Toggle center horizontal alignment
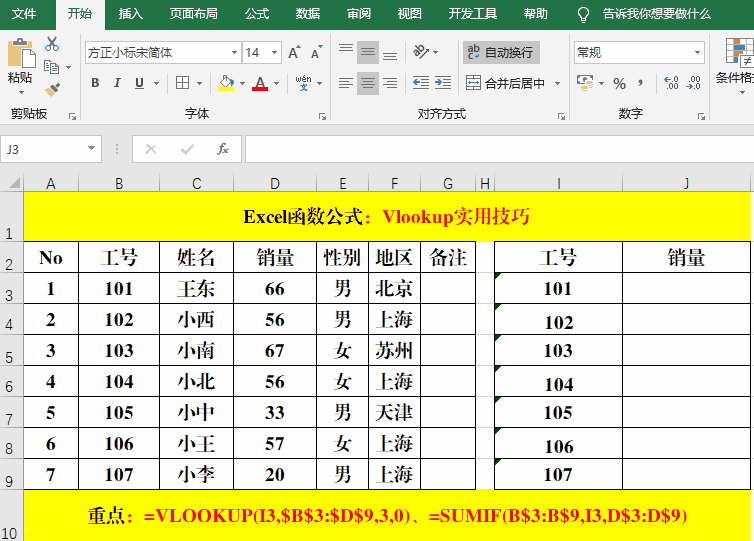 pyautogui.click(x=368, y=83)
